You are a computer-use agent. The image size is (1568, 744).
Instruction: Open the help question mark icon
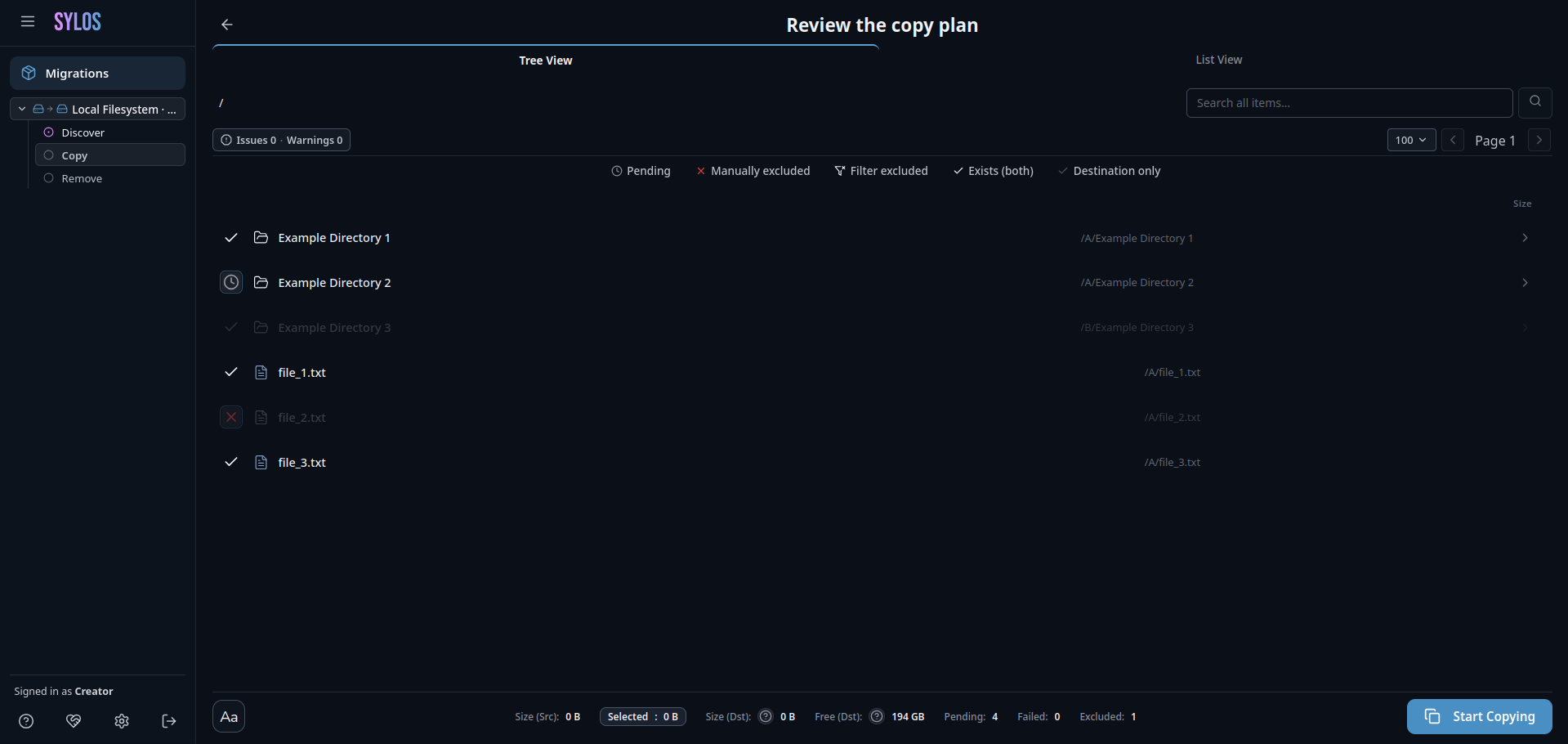[26, 721]
